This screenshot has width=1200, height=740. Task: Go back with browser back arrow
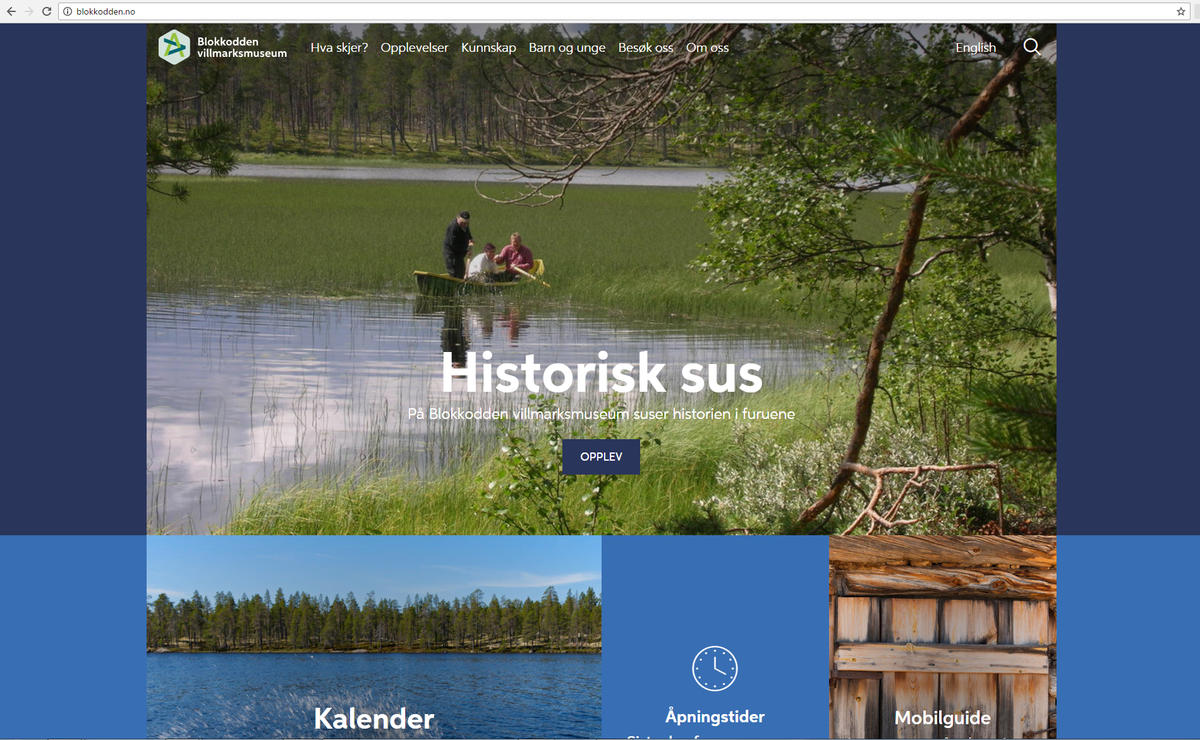[11, 11]
